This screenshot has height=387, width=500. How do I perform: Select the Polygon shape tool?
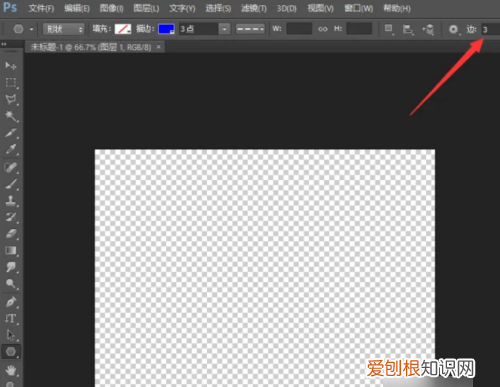click(x=11, y=352)
